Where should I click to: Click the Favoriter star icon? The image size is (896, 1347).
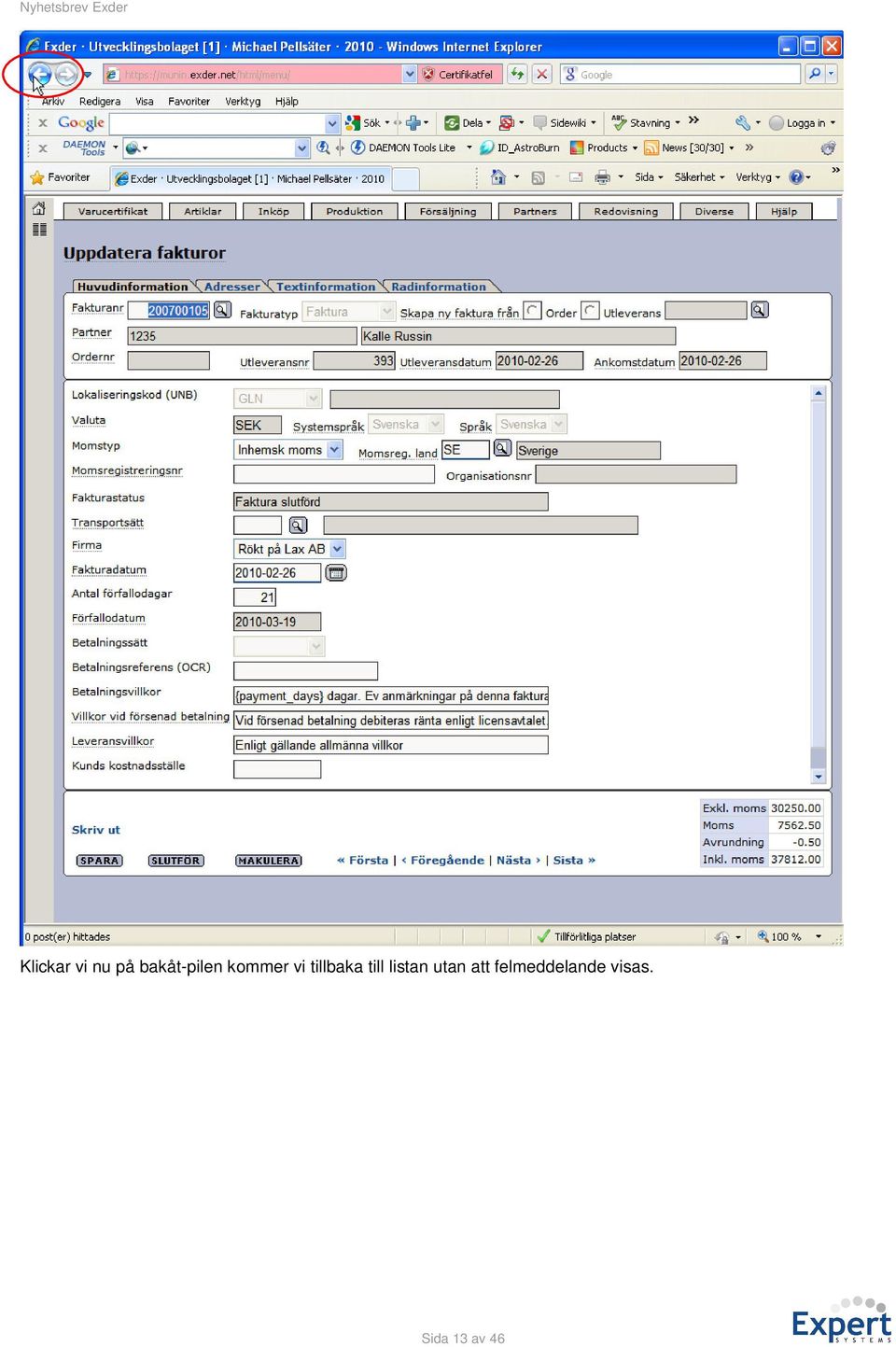(37, 177)
